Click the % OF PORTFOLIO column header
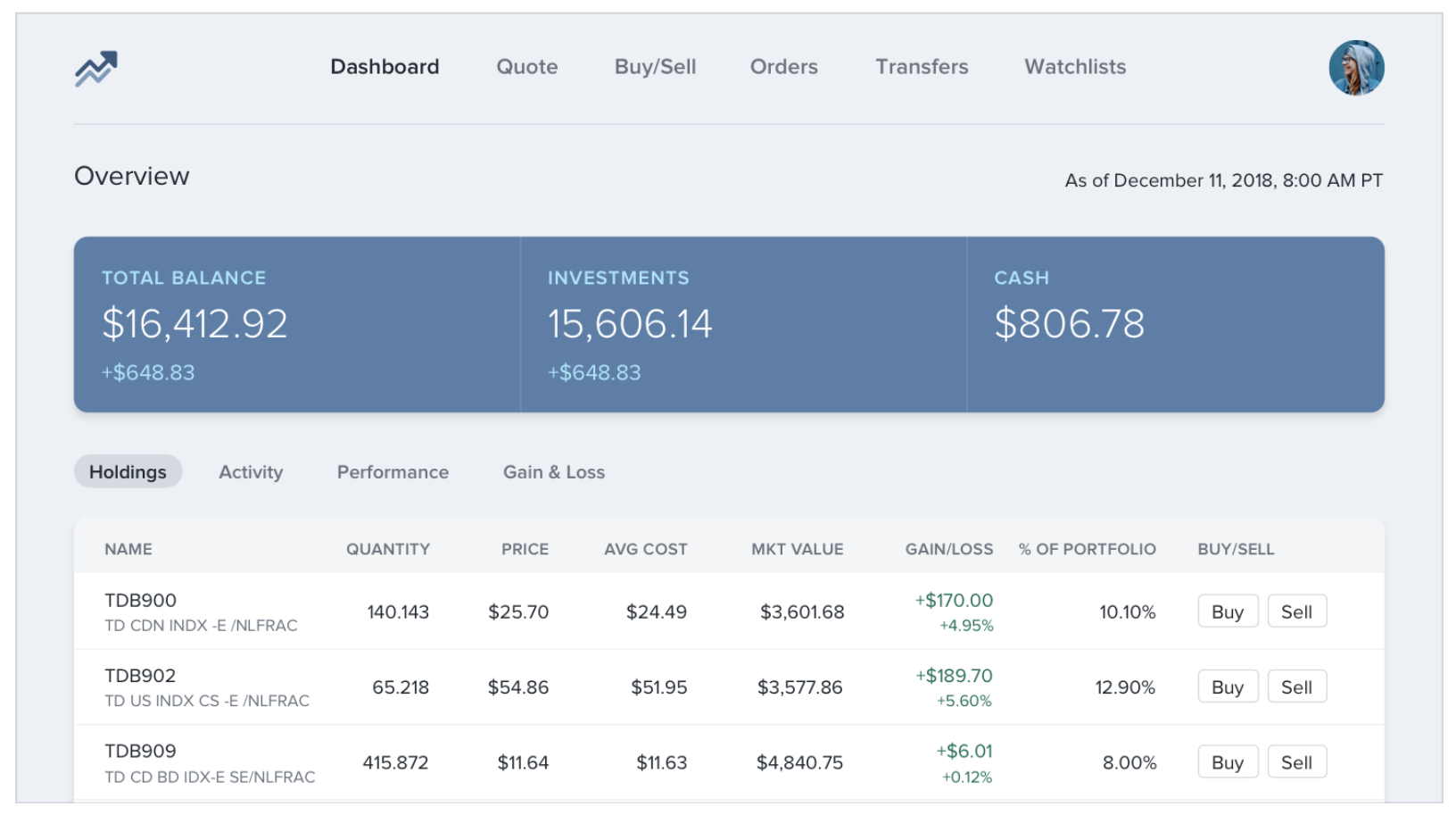 (x=1088, y=549)
